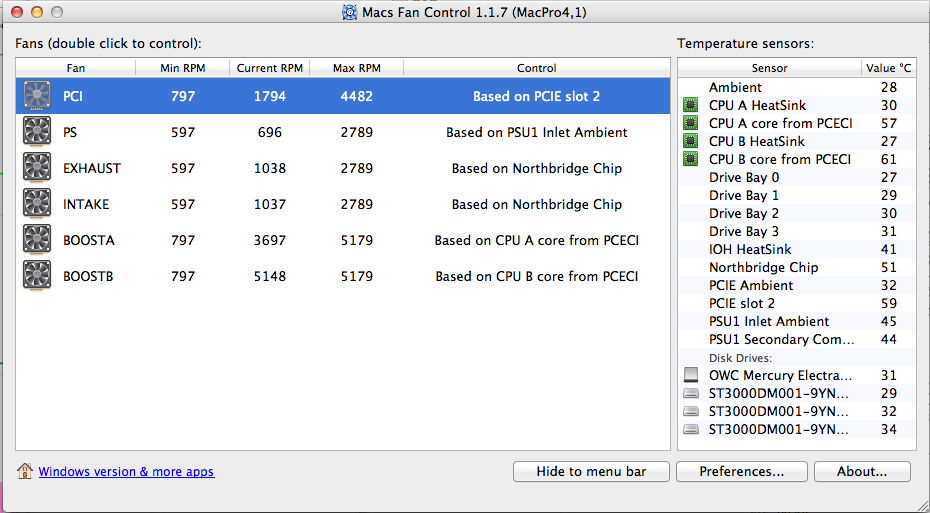Select the PS fan name

70,132
